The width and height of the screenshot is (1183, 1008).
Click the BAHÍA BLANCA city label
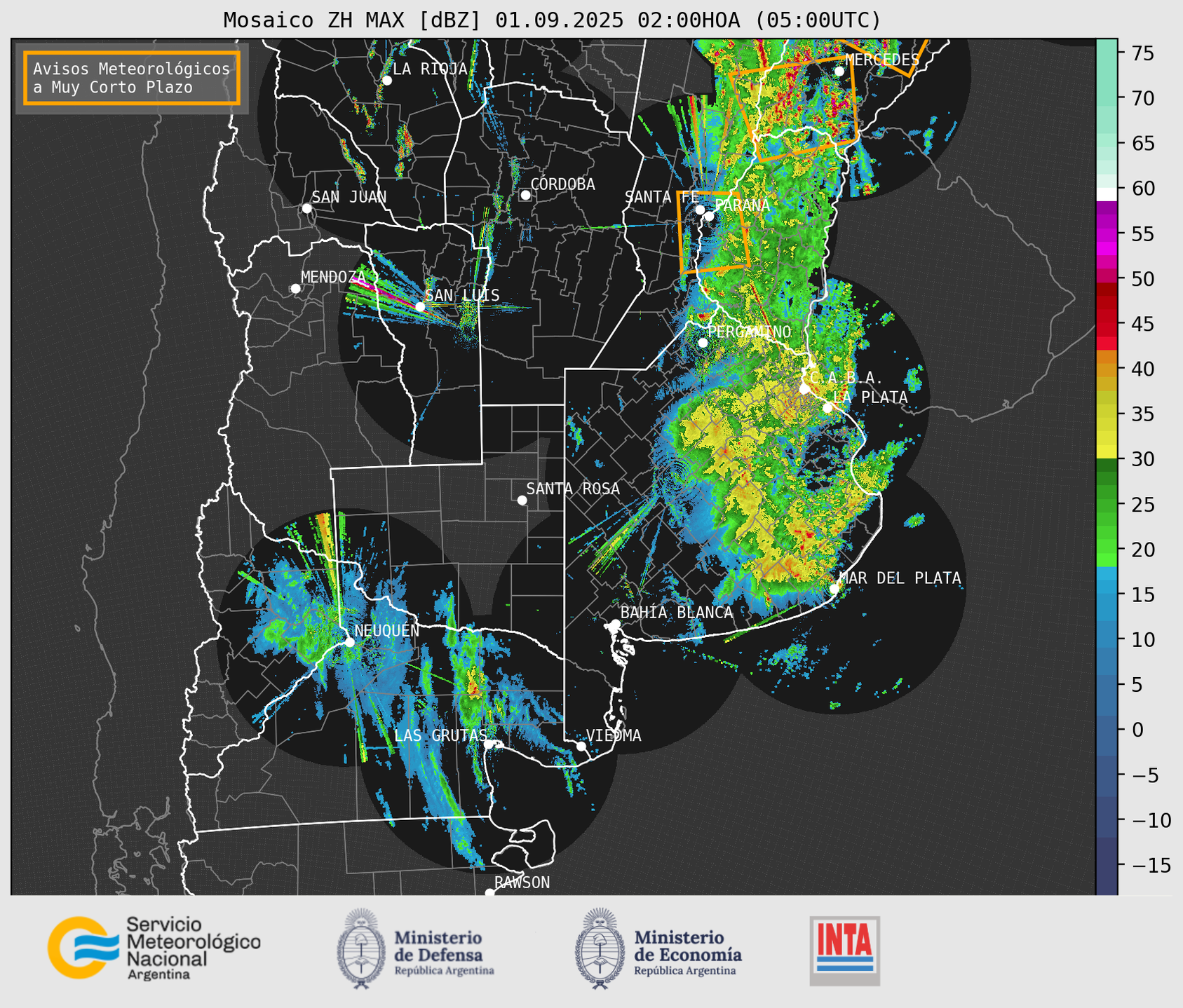(677, 613)
